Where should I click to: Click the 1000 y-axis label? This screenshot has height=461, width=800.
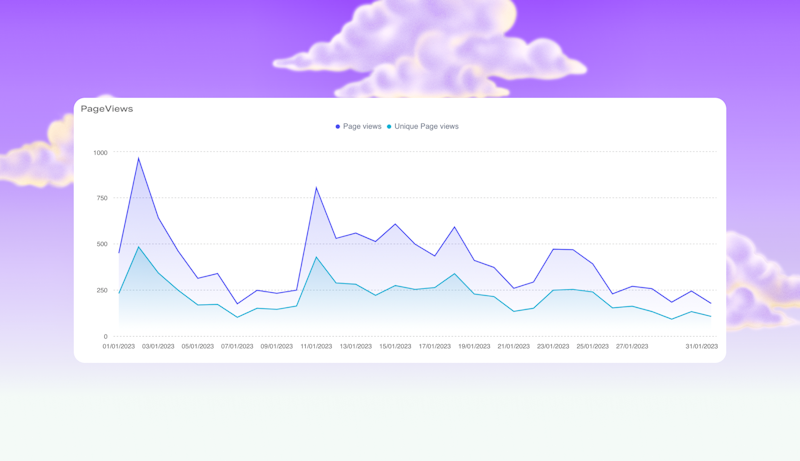[x=101, y=152]
